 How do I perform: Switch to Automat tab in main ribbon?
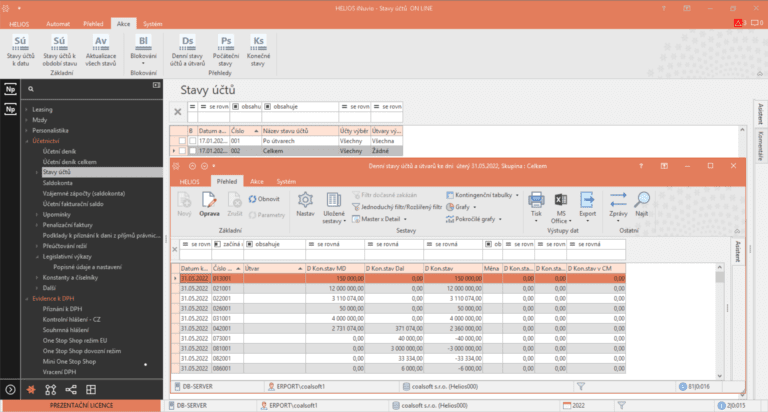tap(58, 24)
